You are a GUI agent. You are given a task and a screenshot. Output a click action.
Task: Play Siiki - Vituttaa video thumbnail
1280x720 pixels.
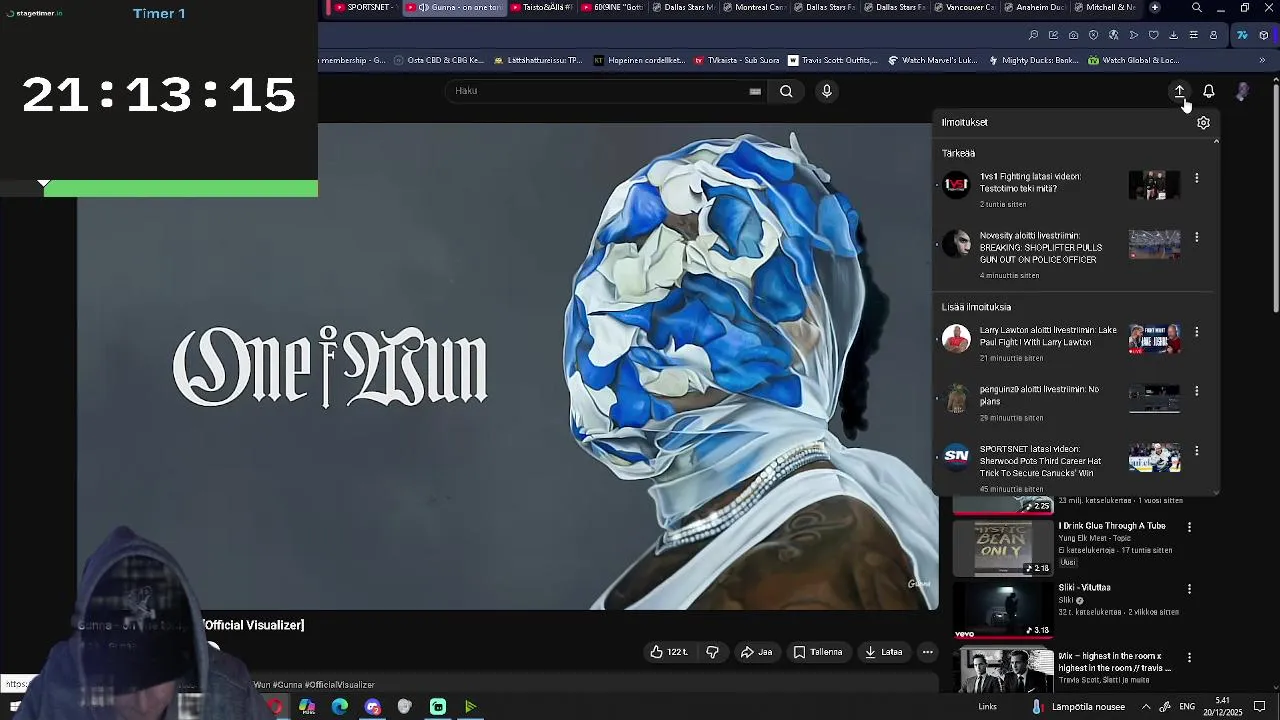point(1002,609)
